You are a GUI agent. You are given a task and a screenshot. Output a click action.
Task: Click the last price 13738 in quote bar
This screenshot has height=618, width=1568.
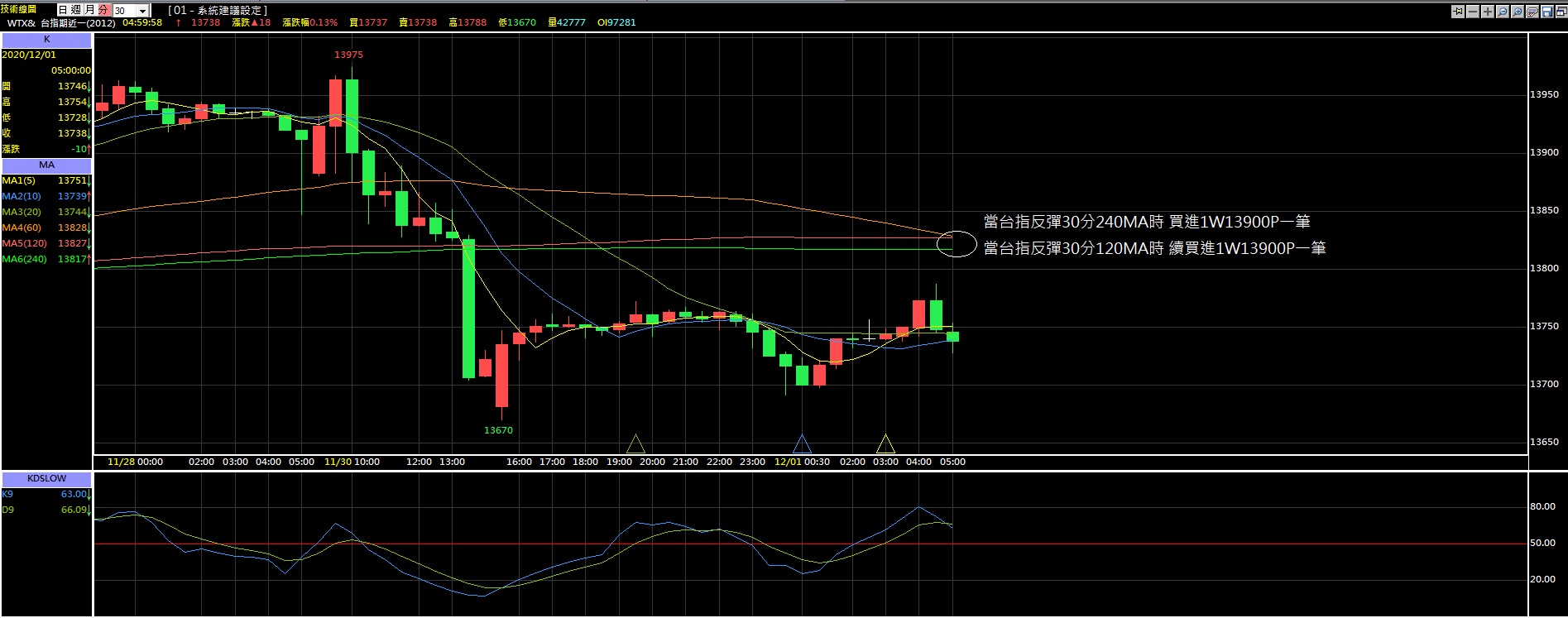(x=205, y=22)
